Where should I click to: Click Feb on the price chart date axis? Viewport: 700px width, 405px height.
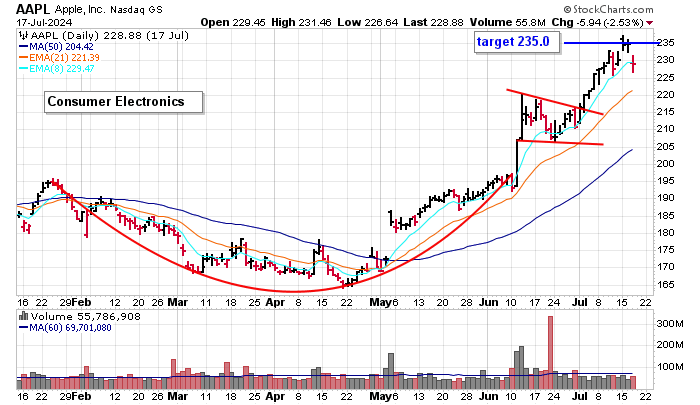pyautogui.click(x=81, y=302)
